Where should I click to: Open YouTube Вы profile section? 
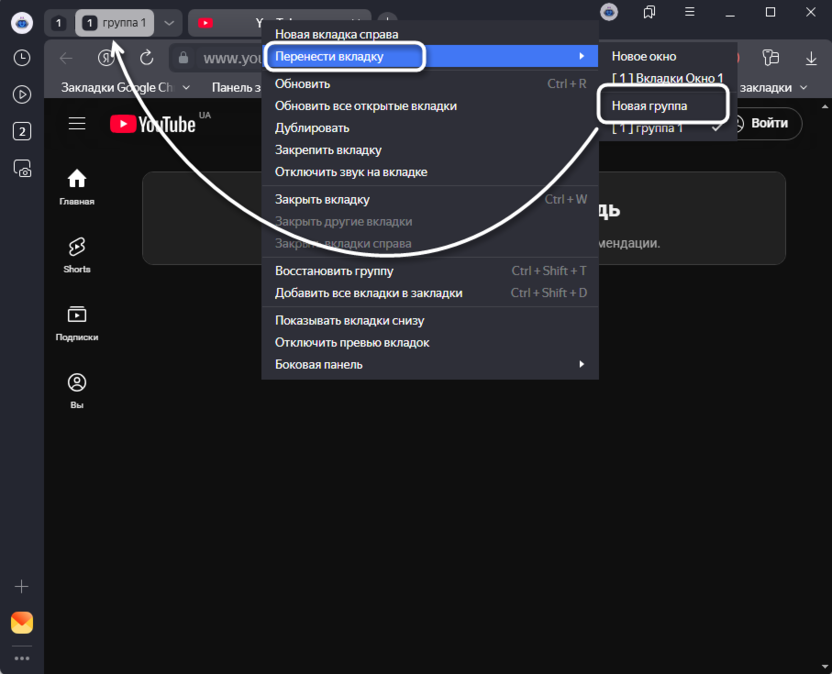point(77,391)
